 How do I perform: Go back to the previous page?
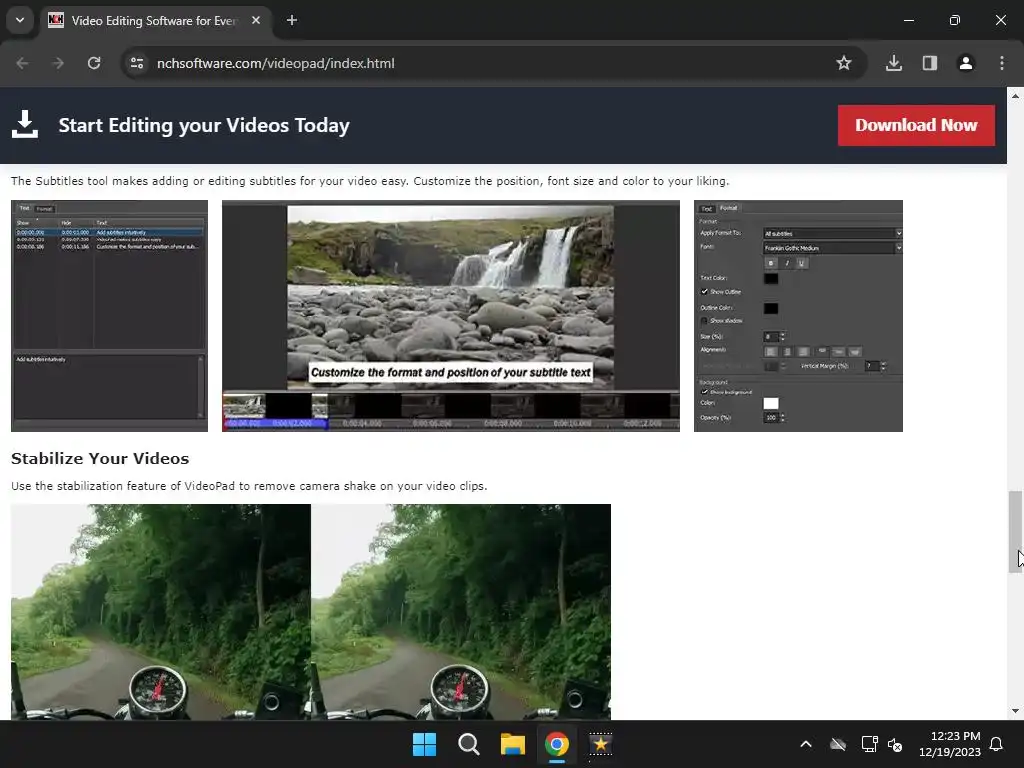(x=22, y=63)
